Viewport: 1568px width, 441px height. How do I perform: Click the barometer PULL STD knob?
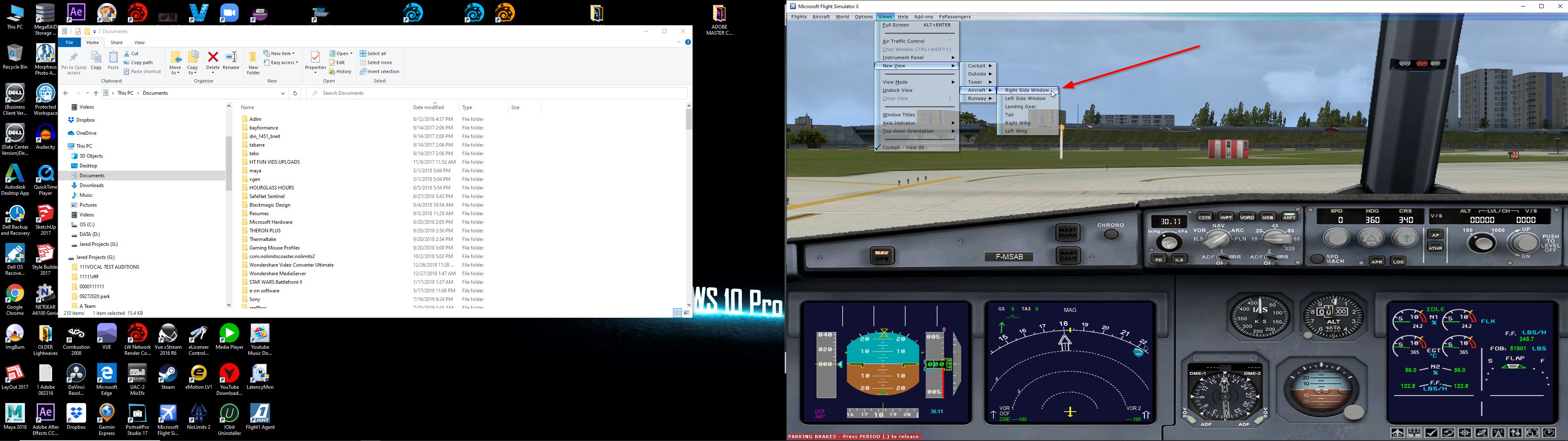(x=1169, y=243)
